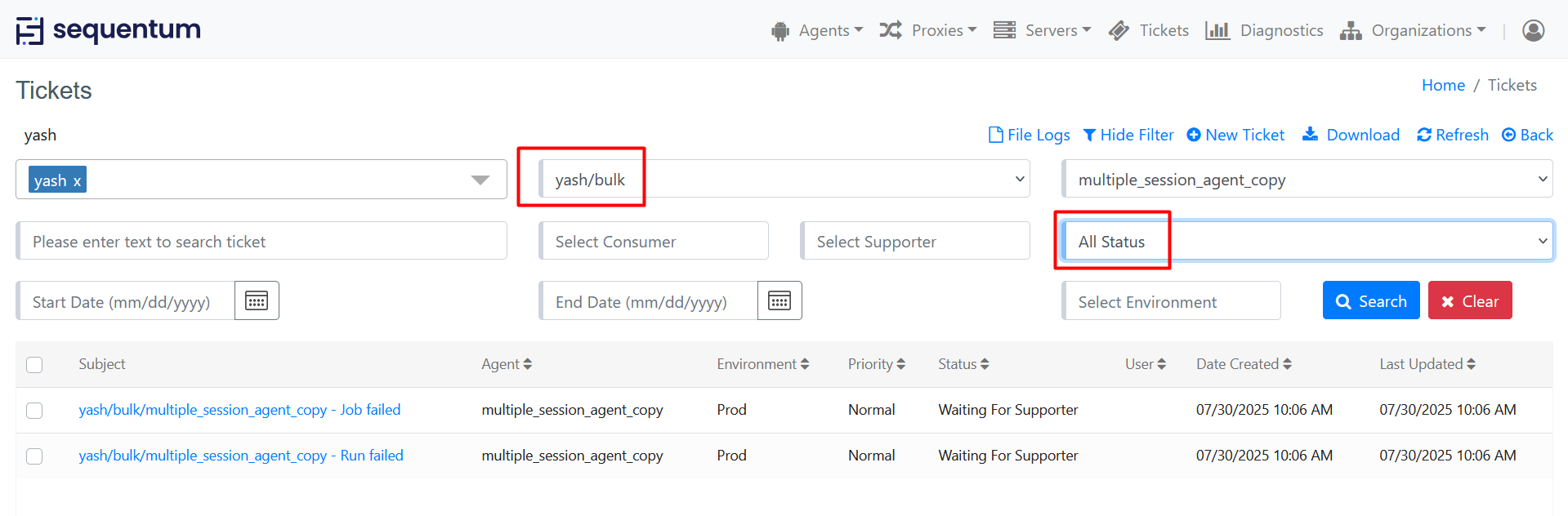This screenshot has width=1568, height=516.
Task: Check the Job failed ticket checkbox
Action: pos(34,411)
